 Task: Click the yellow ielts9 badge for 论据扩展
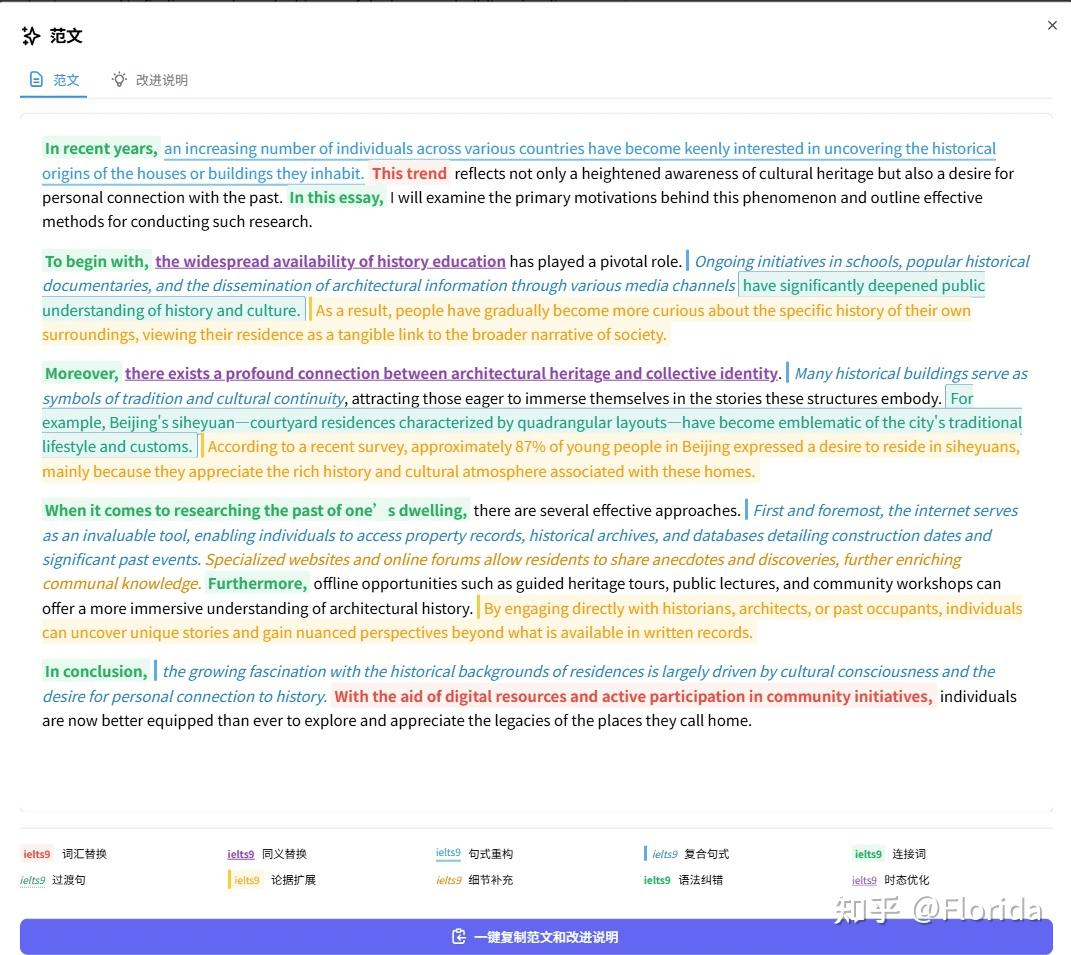pyautogui.click(x=246, y=880)
